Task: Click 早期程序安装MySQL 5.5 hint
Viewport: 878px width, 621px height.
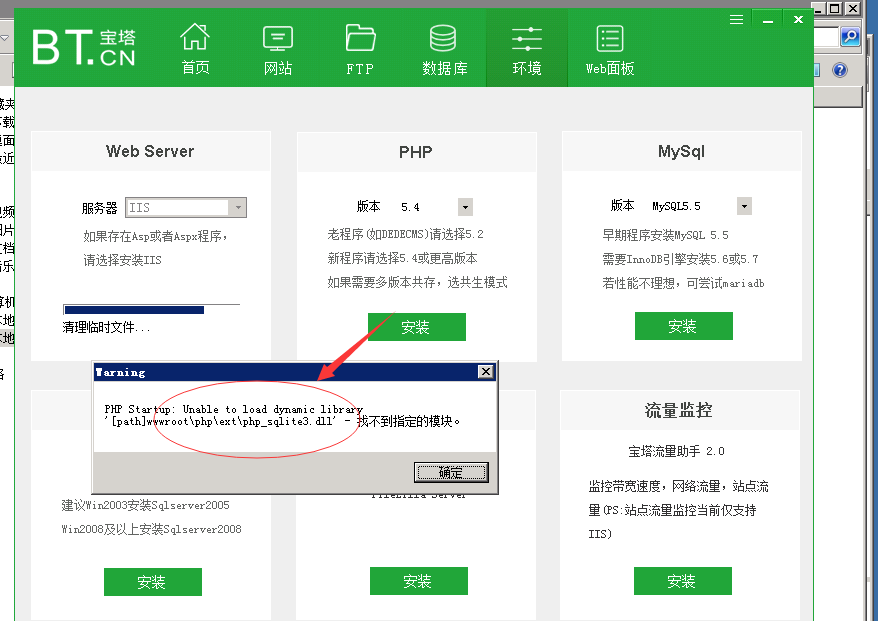Action: [665, 235]
